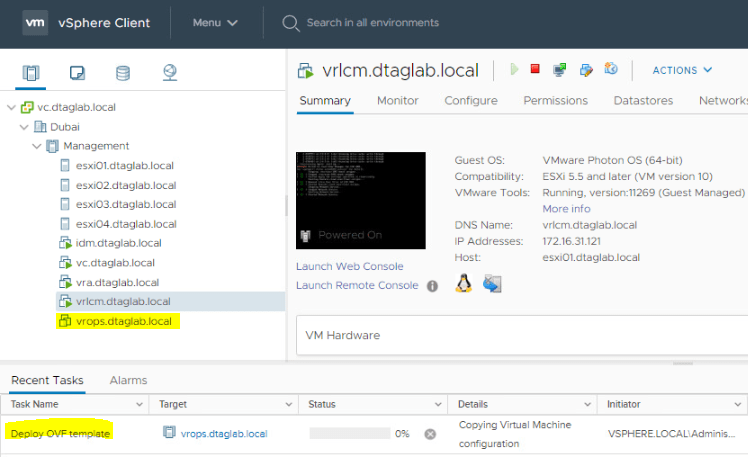The width and height of the screenshot is (748, 457).
Task: Click the Edit Settings icon
Action: [586, 70]
